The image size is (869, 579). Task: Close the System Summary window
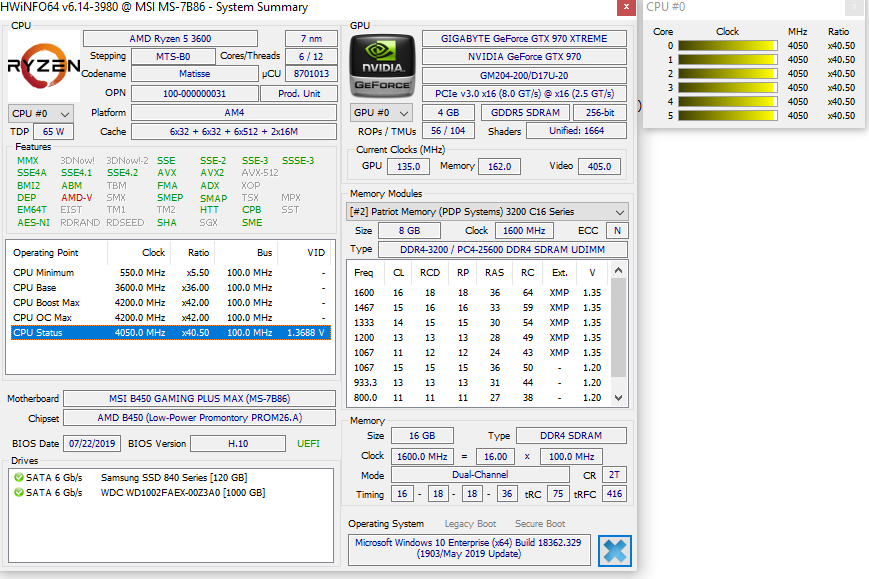(626, 7)
